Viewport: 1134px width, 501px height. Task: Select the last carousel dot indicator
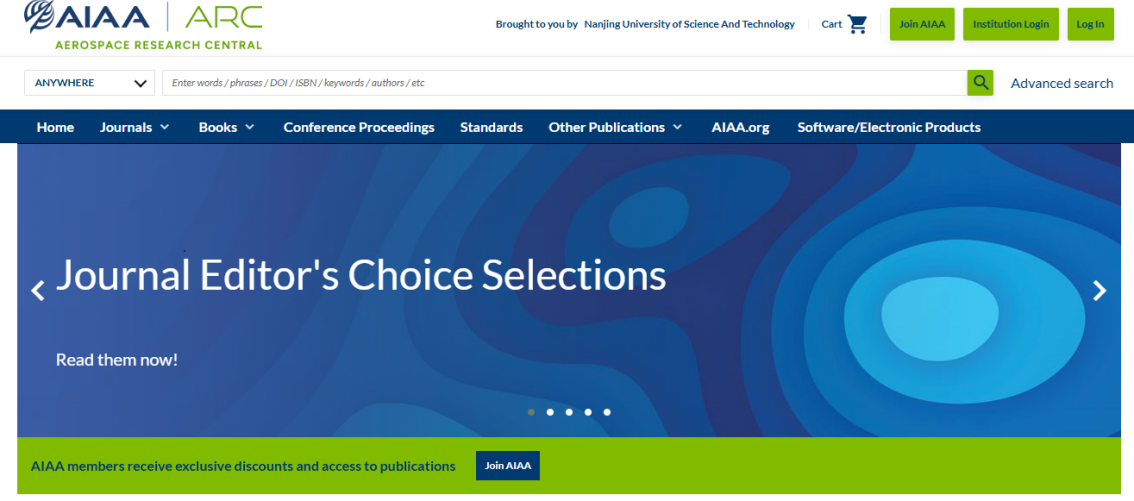point(607,412)
